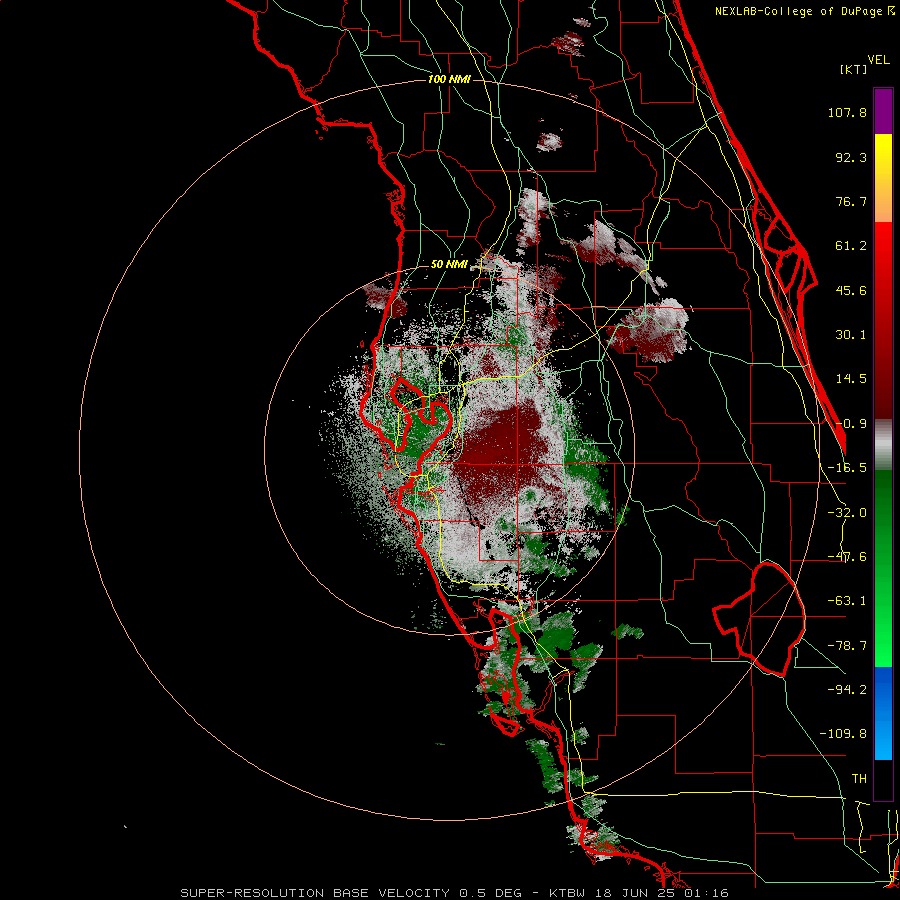Click the 14.5 velocity scale value
This screenshot has height=900, width=900.
pyautogui.click(x=851, y=379)
